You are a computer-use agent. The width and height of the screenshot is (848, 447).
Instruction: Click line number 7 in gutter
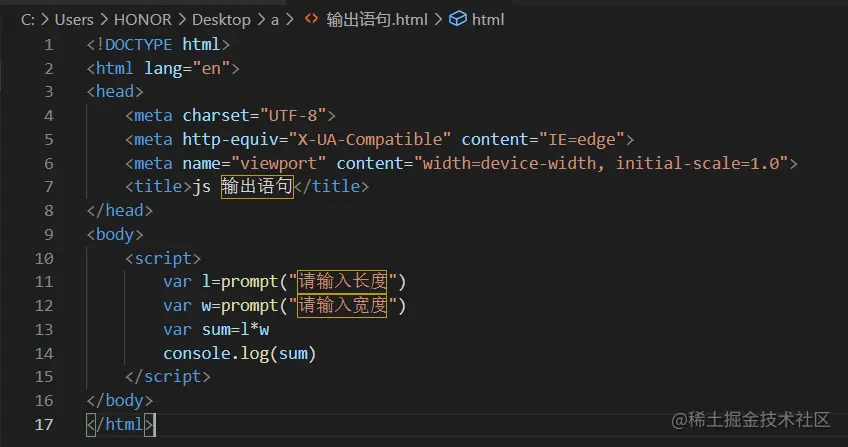tap(49, 186)
